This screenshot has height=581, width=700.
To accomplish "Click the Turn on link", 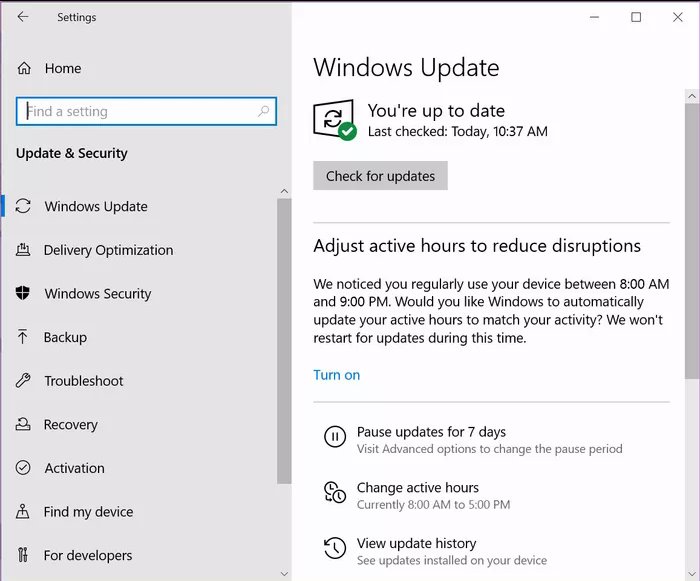I will coord(337,375).
